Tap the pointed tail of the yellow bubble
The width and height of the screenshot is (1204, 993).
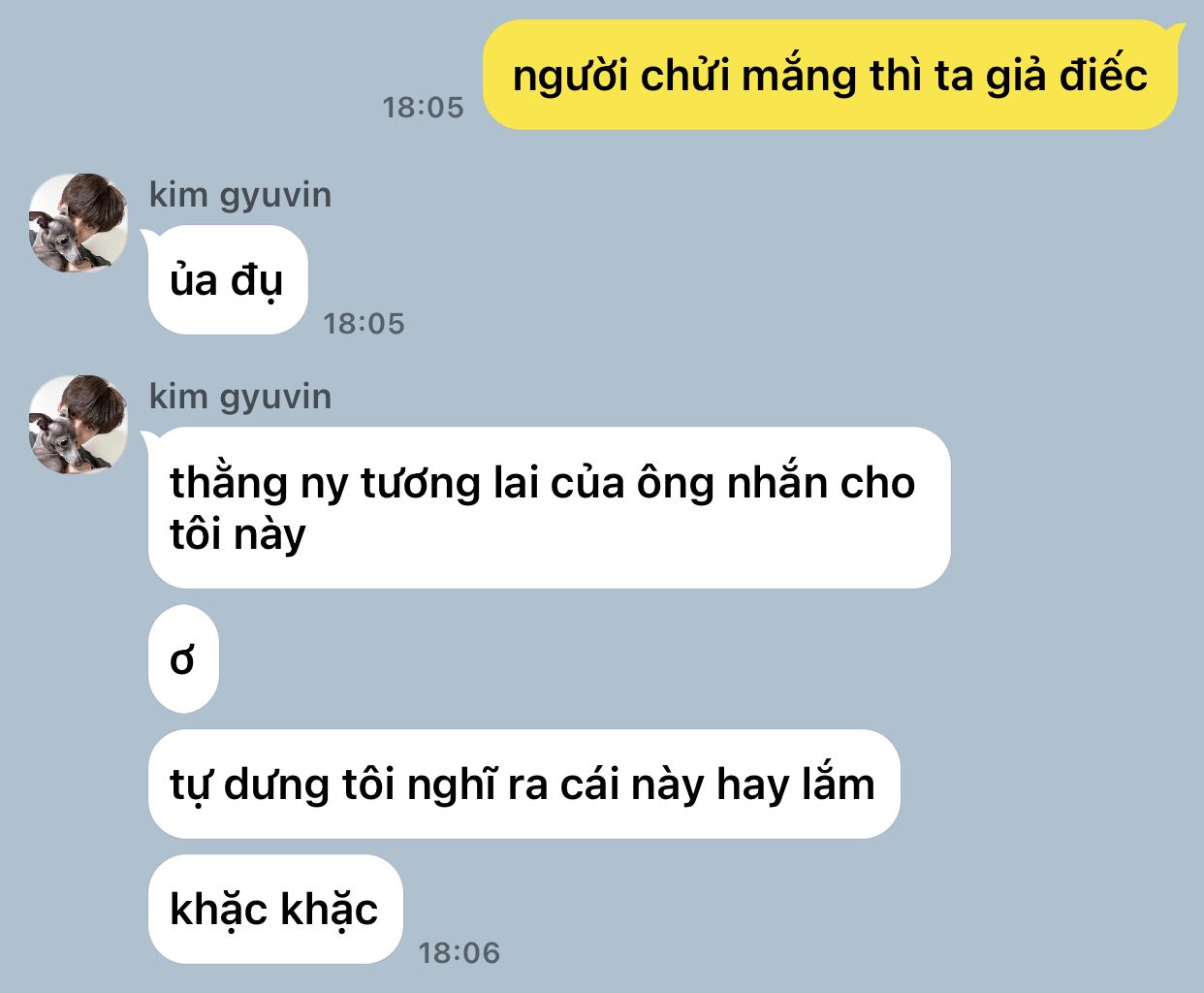[x=1176, y=31]
